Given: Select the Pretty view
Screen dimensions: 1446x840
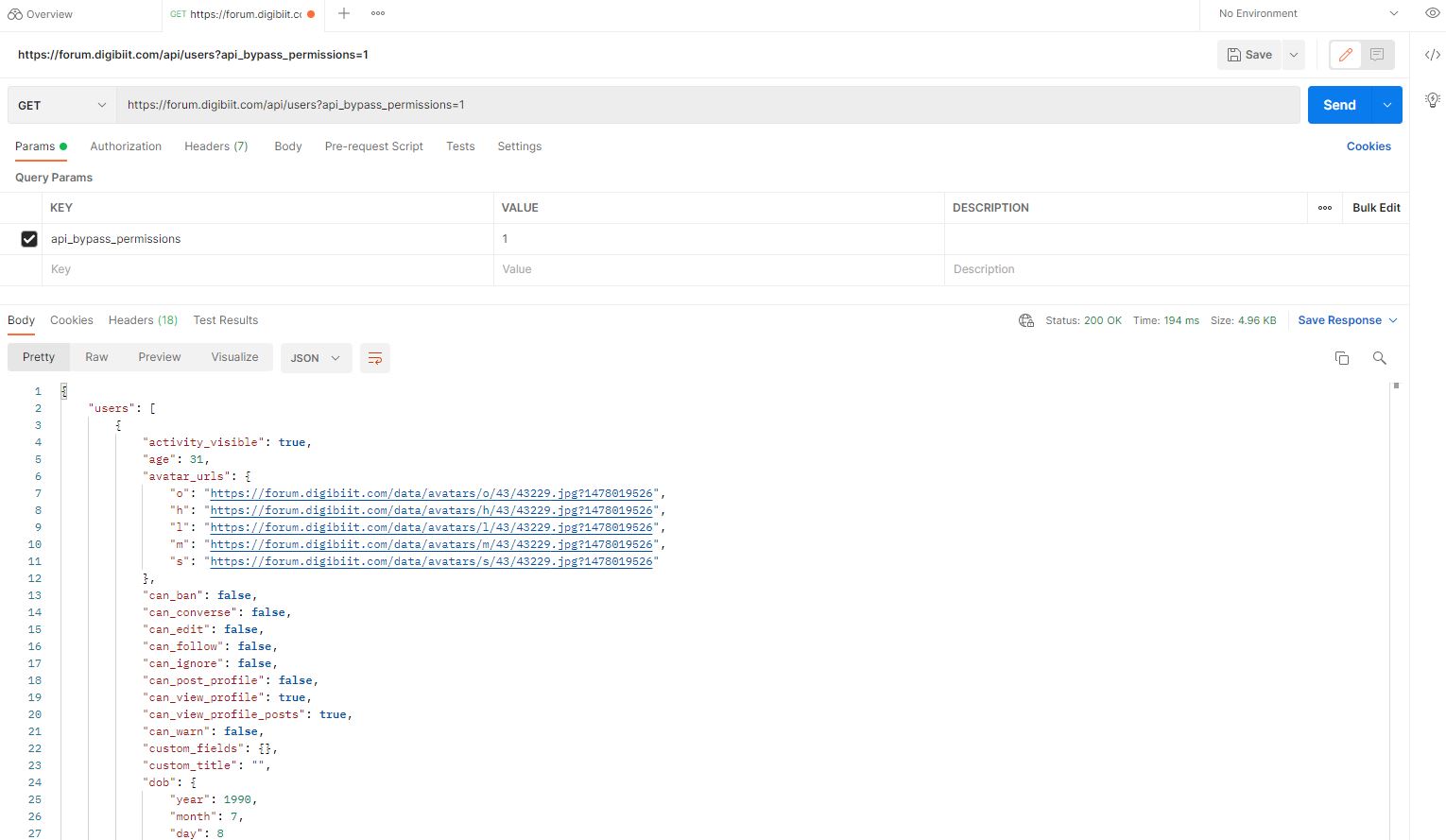Looking at the screenshot, I should 39,357.
